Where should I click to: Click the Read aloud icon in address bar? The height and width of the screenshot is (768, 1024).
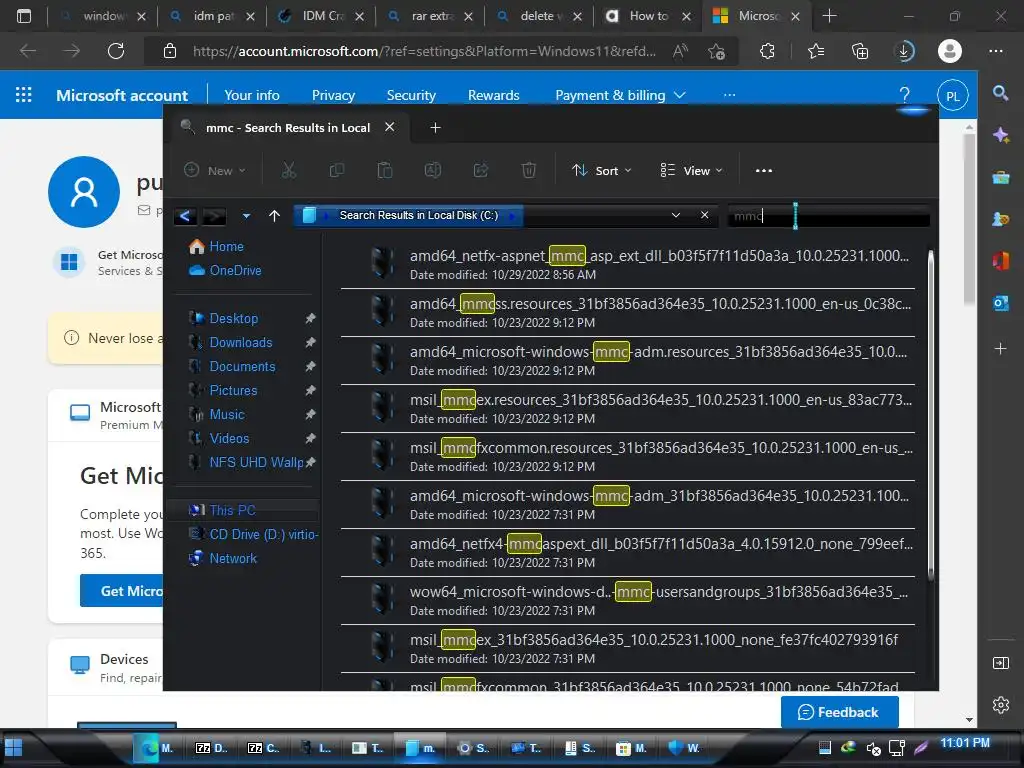coord(680,51)
